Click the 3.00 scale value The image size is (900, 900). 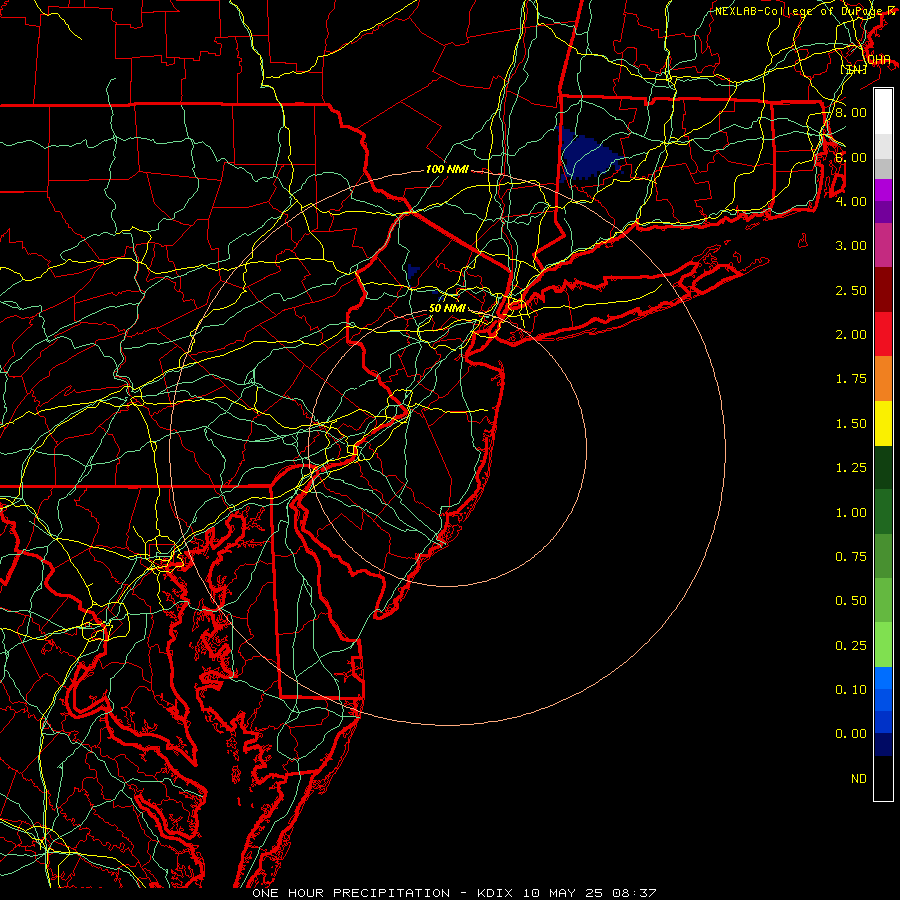point(851,246)
